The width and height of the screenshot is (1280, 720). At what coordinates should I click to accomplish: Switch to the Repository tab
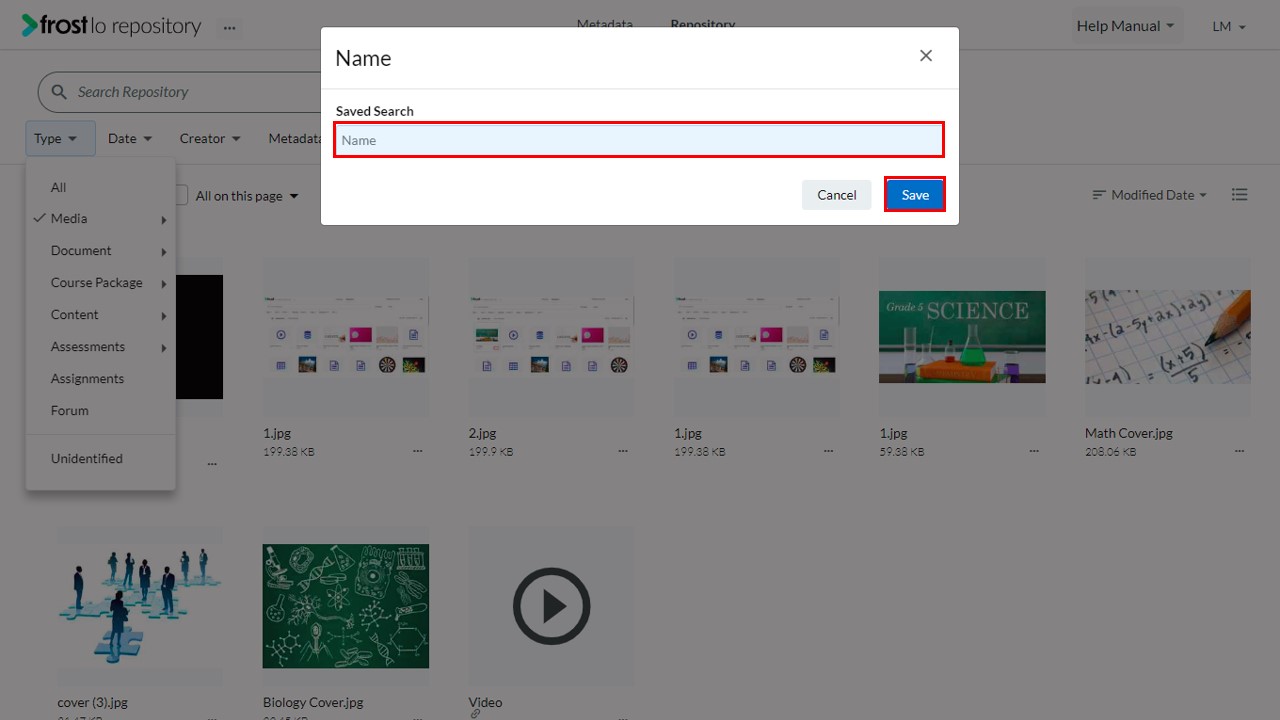click(x=703, y=24)
